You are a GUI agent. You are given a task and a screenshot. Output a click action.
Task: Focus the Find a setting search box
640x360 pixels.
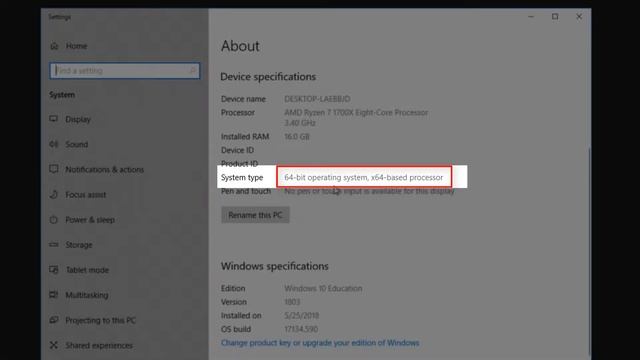[x=124, y=71]
